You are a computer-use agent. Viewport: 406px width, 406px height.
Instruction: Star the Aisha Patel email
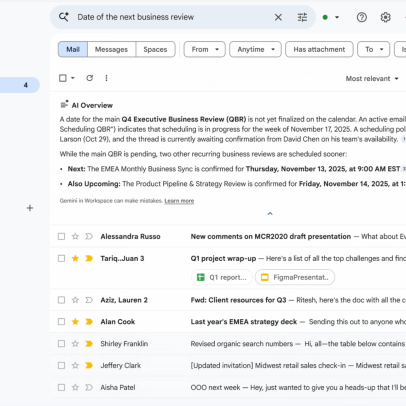[x=75, y=387]
